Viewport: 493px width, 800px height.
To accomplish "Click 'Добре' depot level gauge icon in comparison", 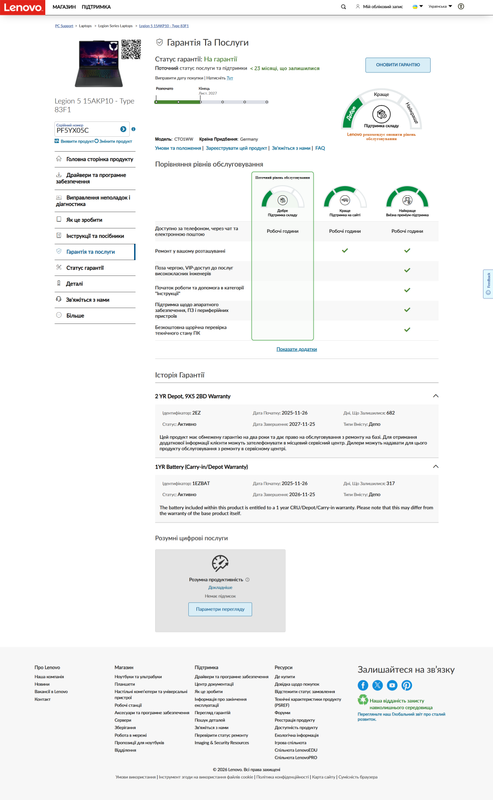I will (x=282, y=200).
